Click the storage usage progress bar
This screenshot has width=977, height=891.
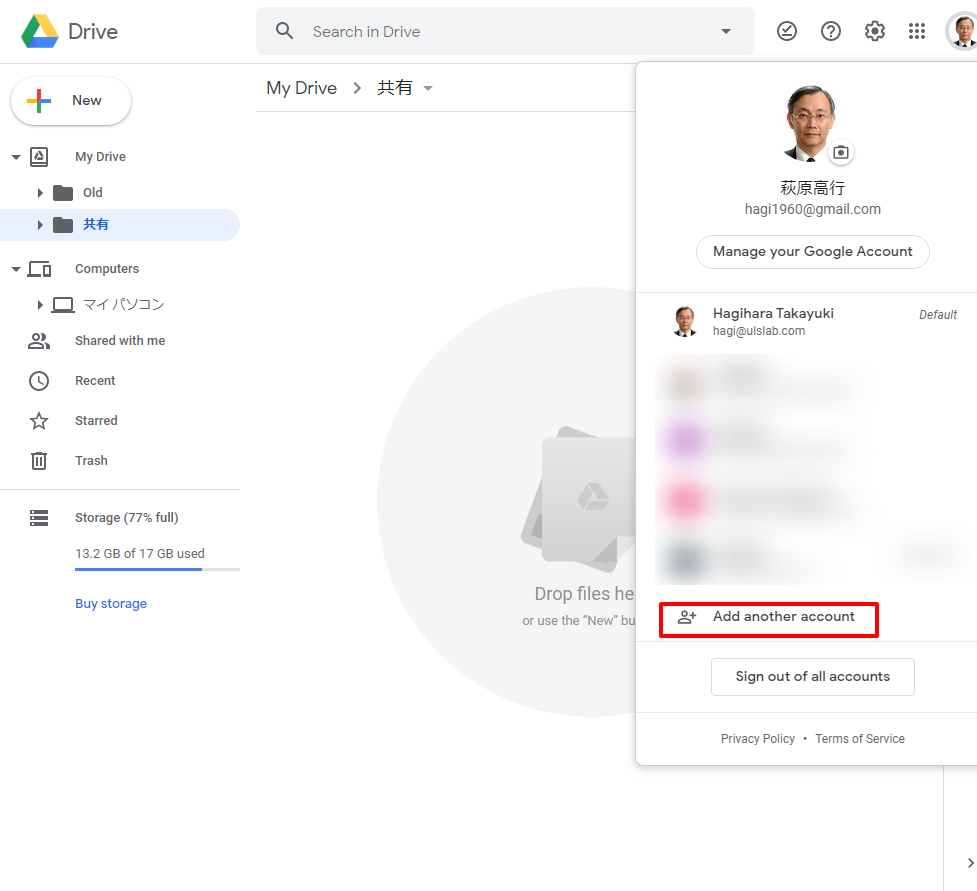157,569
